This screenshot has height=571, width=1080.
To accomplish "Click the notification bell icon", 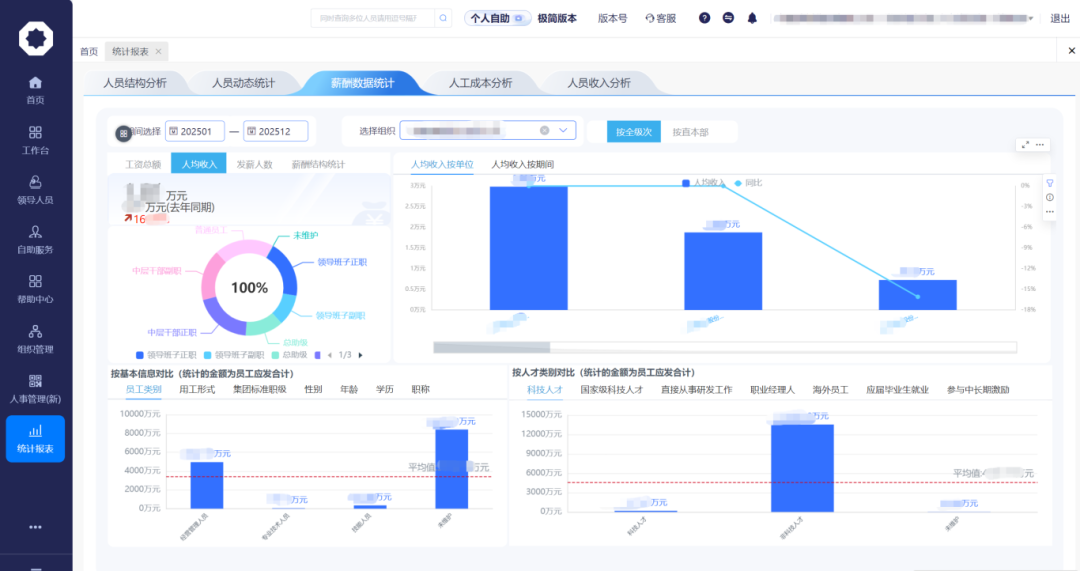I will [752, 18].
